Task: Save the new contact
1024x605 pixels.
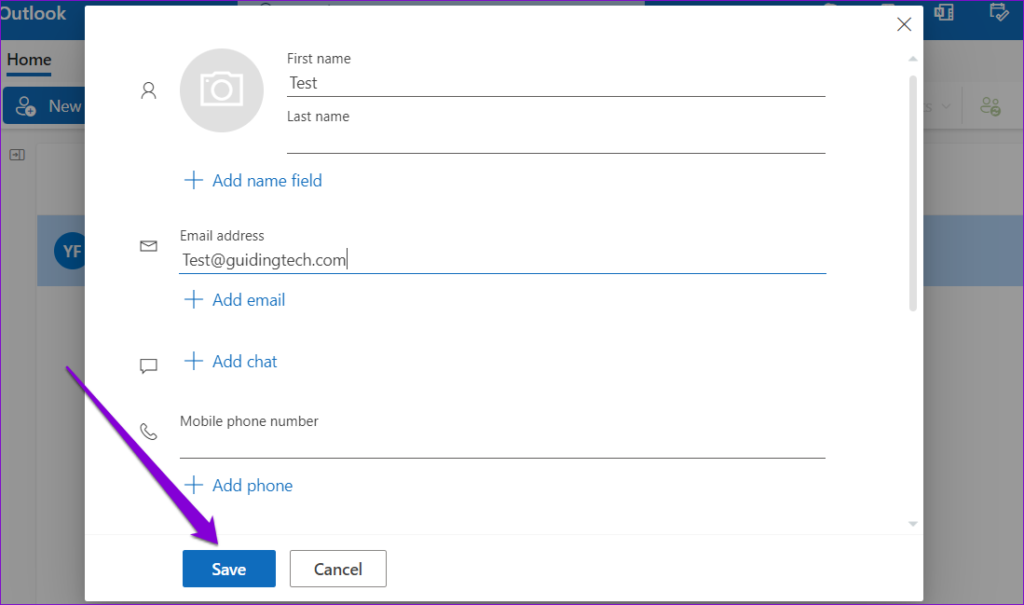Action: 228,568
